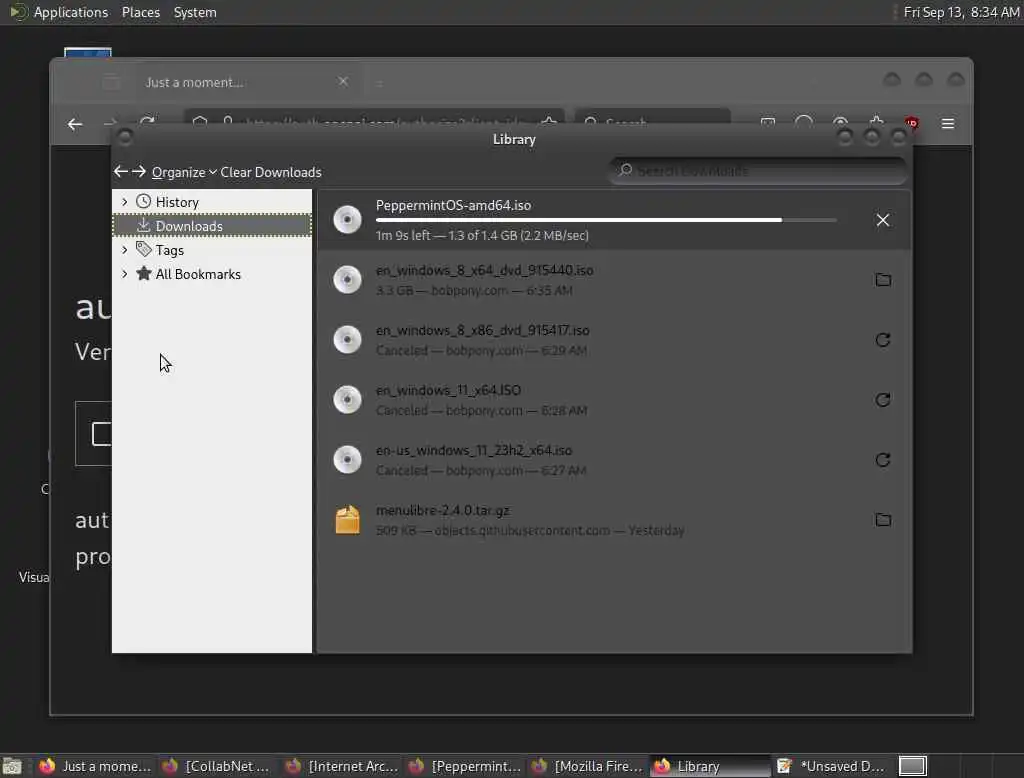Select the PeppermintOS-amd64.iso file name
The height and width of the screenshot is (778, 1024).
[x=453, y=205]
